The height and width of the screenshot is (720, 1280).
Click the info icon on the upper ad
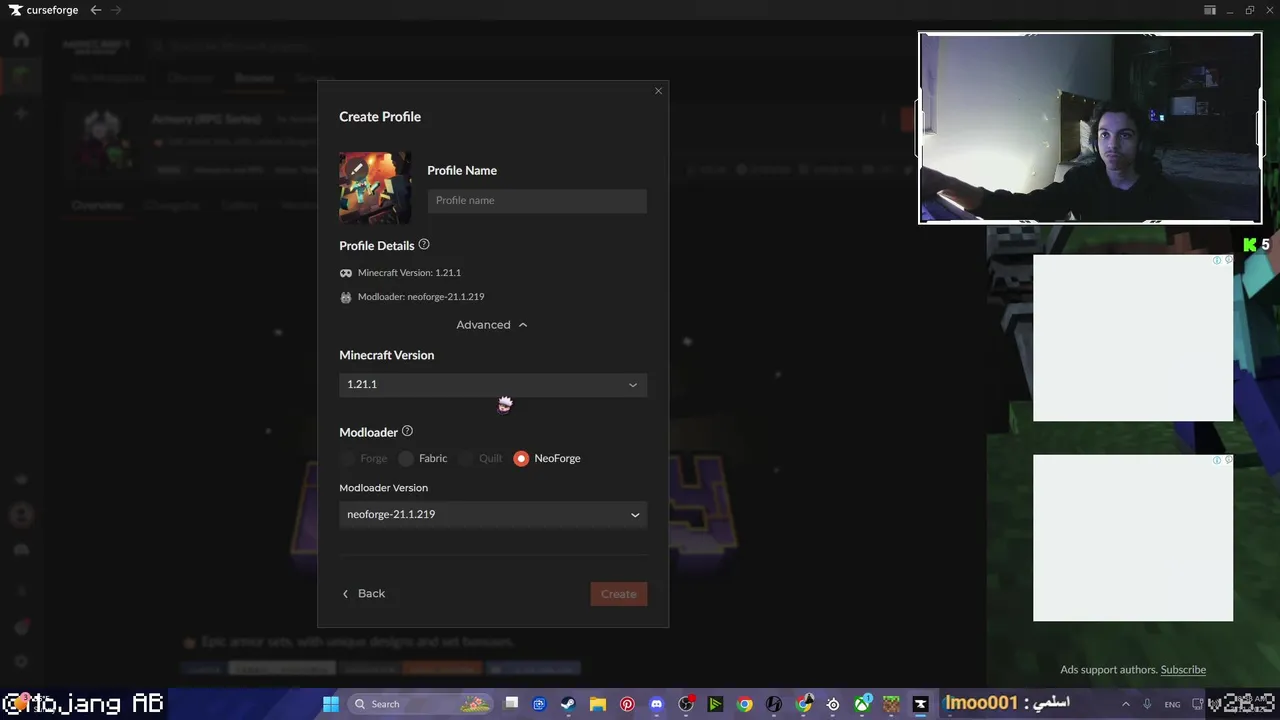pyautogui.click(x=1217, y=260)
